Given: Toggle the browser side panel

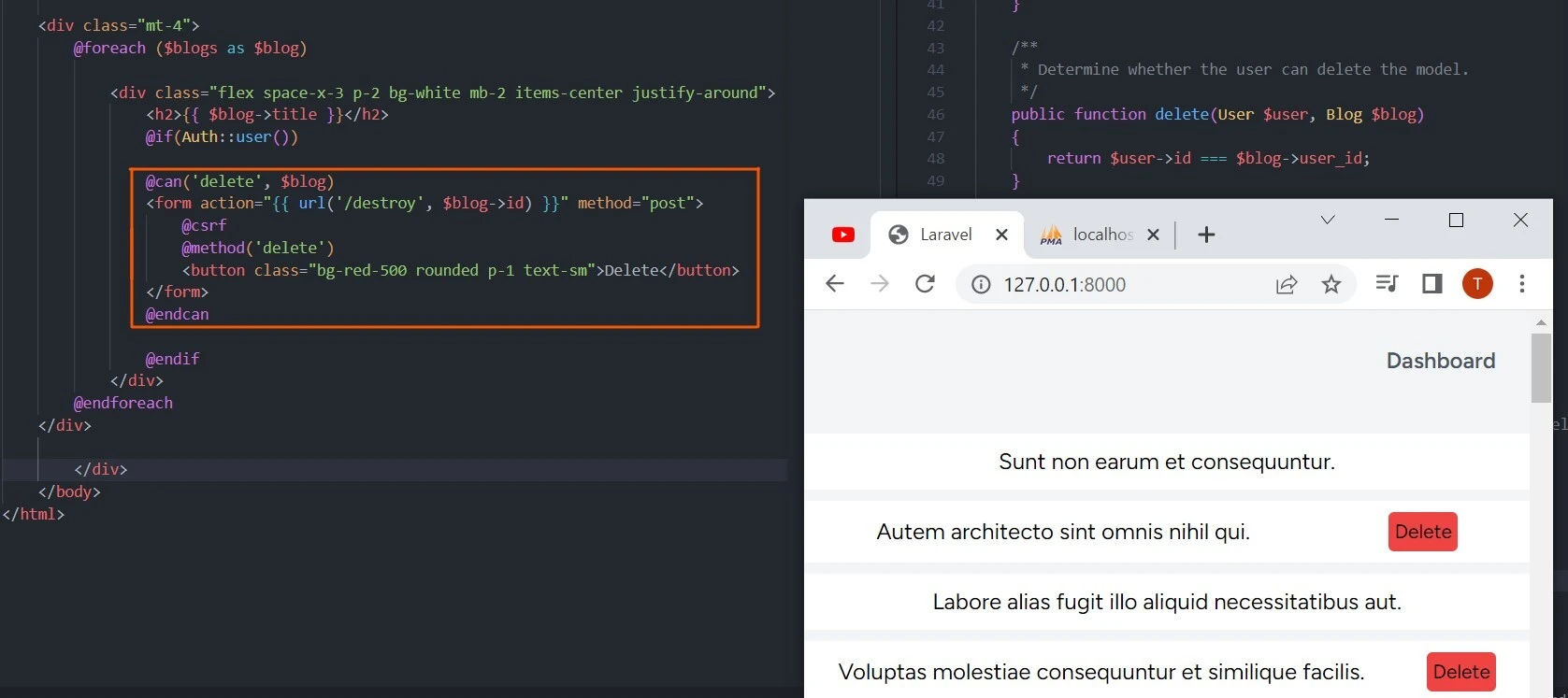Looking at the screenshot, I should click(1431, 284).
